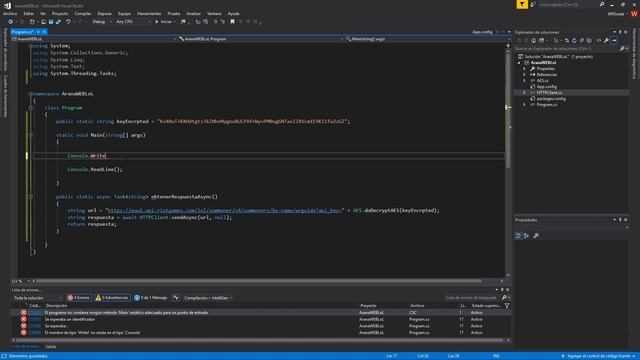Switch to the Salida output tab
640x360 pixels.
click(51, 347)
